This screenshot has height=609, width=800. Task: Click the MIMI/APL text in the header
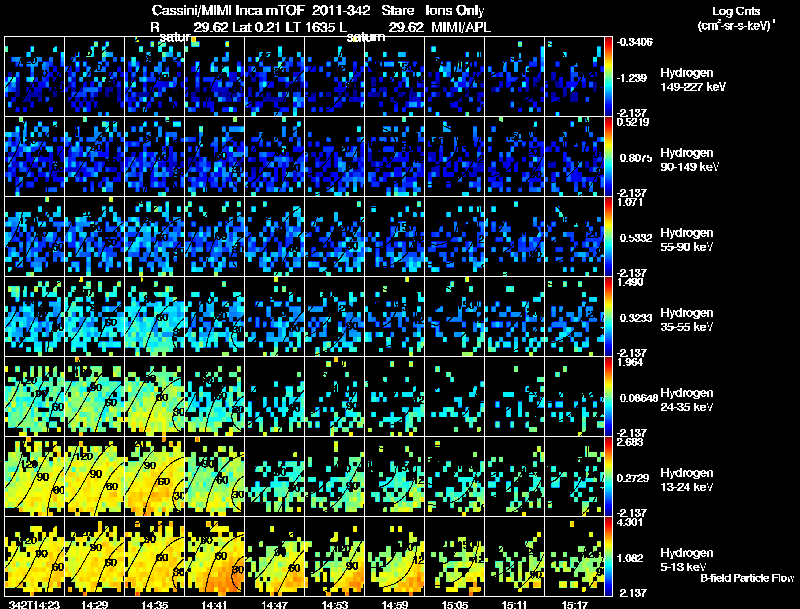point(461,27)
